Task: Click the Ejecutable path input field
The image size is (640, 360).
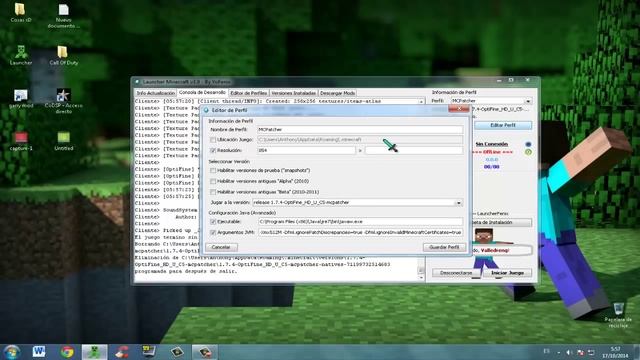Action: [360, 221]
